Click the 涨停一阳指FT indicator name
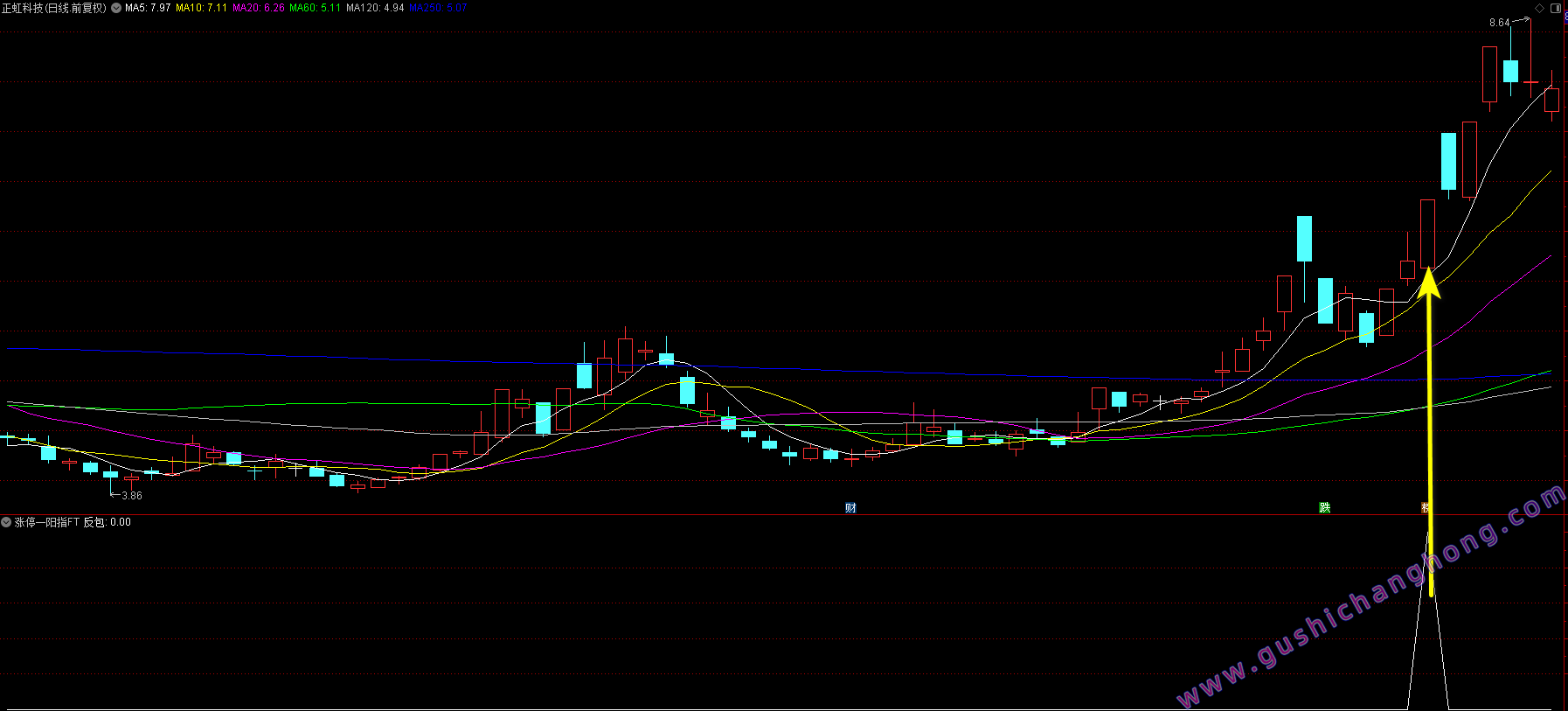Viewport: 1568px width, 711px height. point(47,522)
